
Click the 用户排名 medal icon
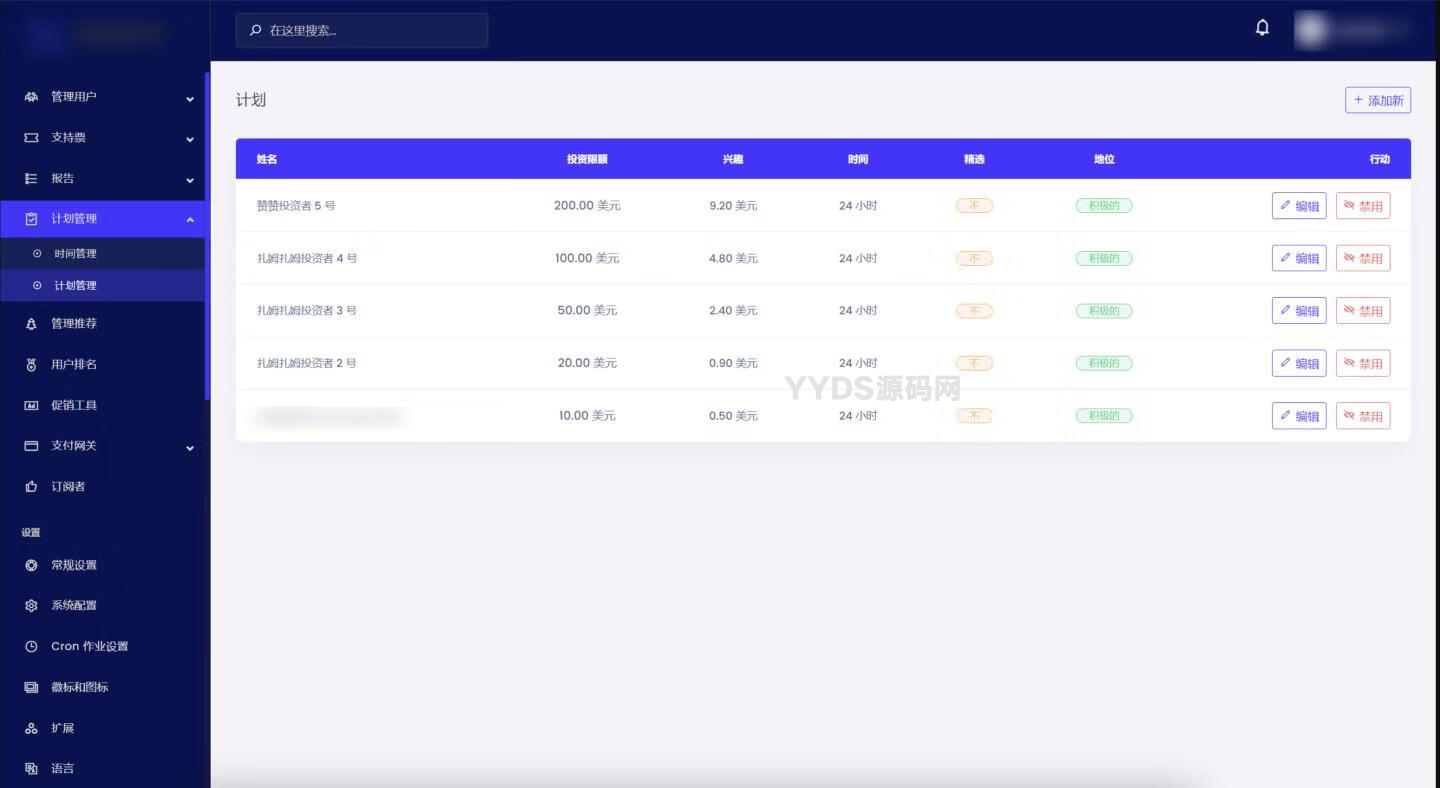(x=31, y=365)
